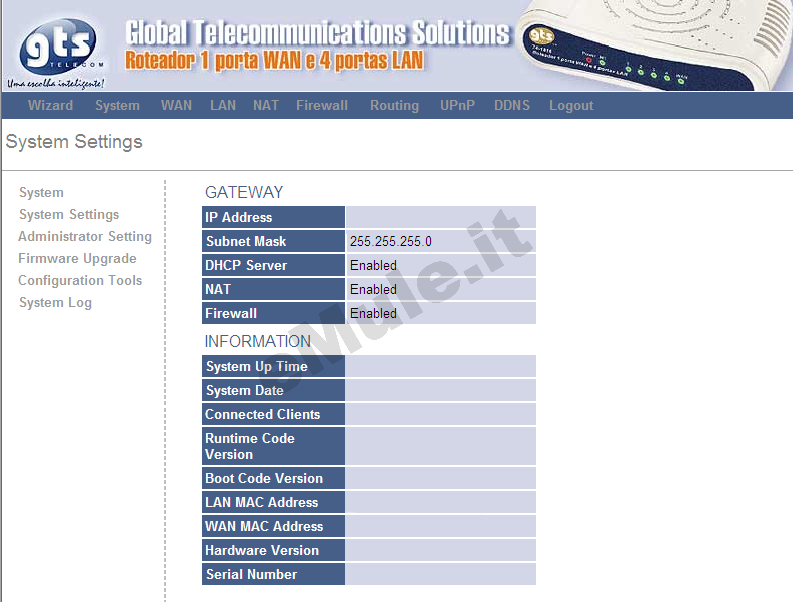Go to the WAN settings menu
This screenshot has width=793, height=602.
176,105
